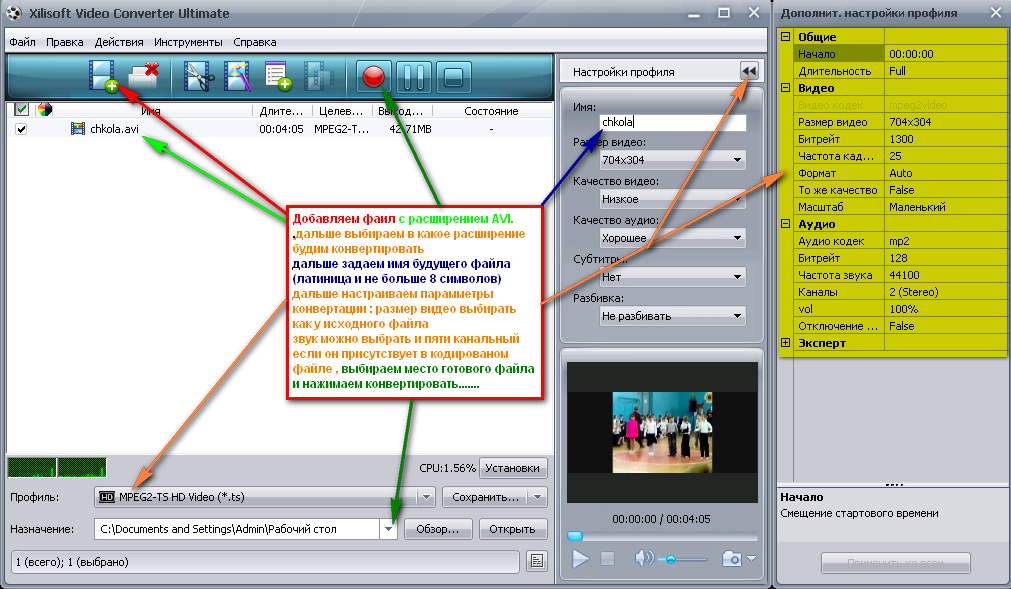Open the video Effects wand tool

click(237, 76)
